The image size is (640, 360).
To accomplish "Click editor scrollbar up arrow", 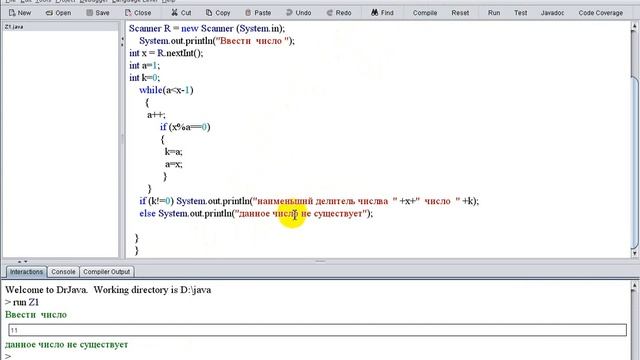I will tap(635, 26).
